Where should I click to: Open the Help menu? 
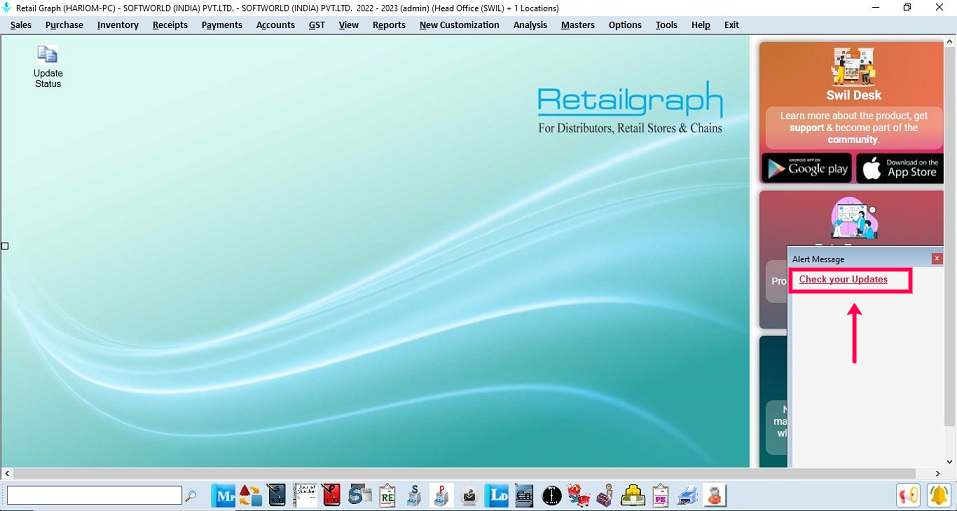pos(701,25)
